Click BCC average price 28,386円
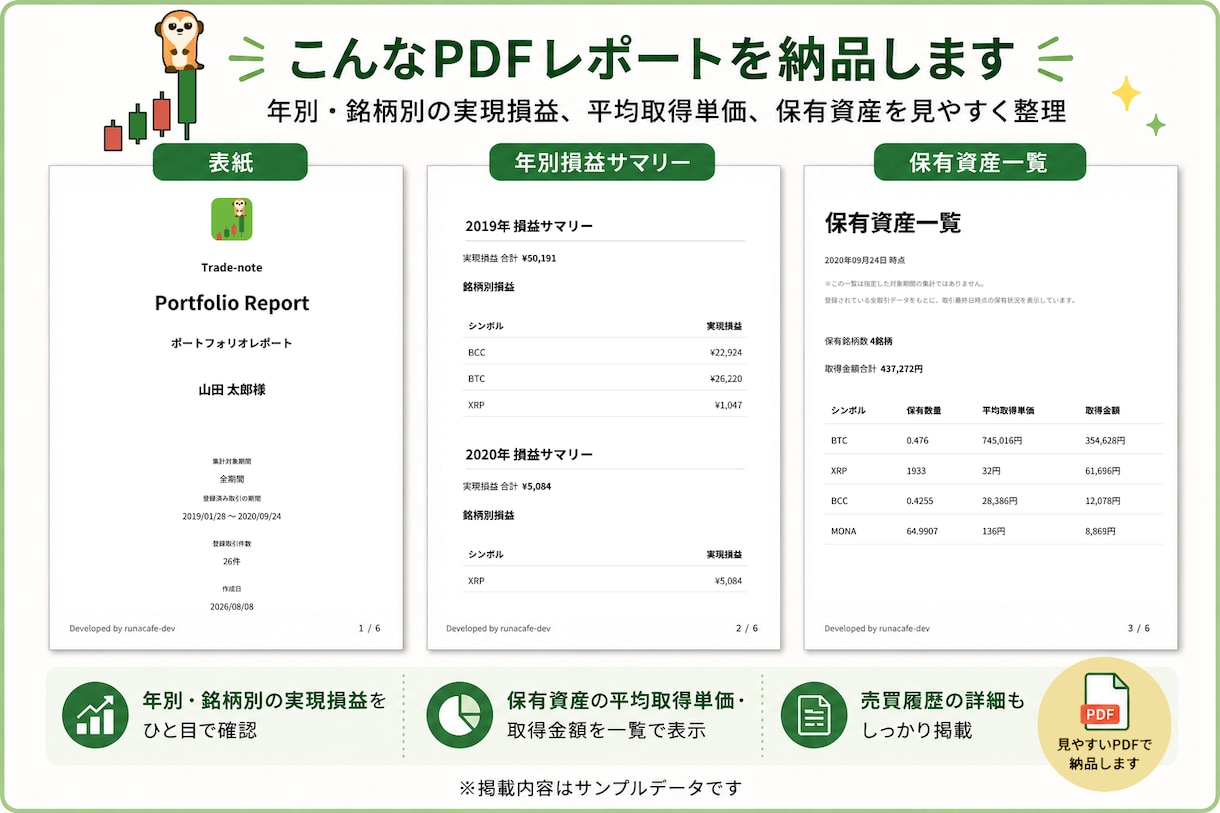The image size is (1220, 813). (1000, 500)
